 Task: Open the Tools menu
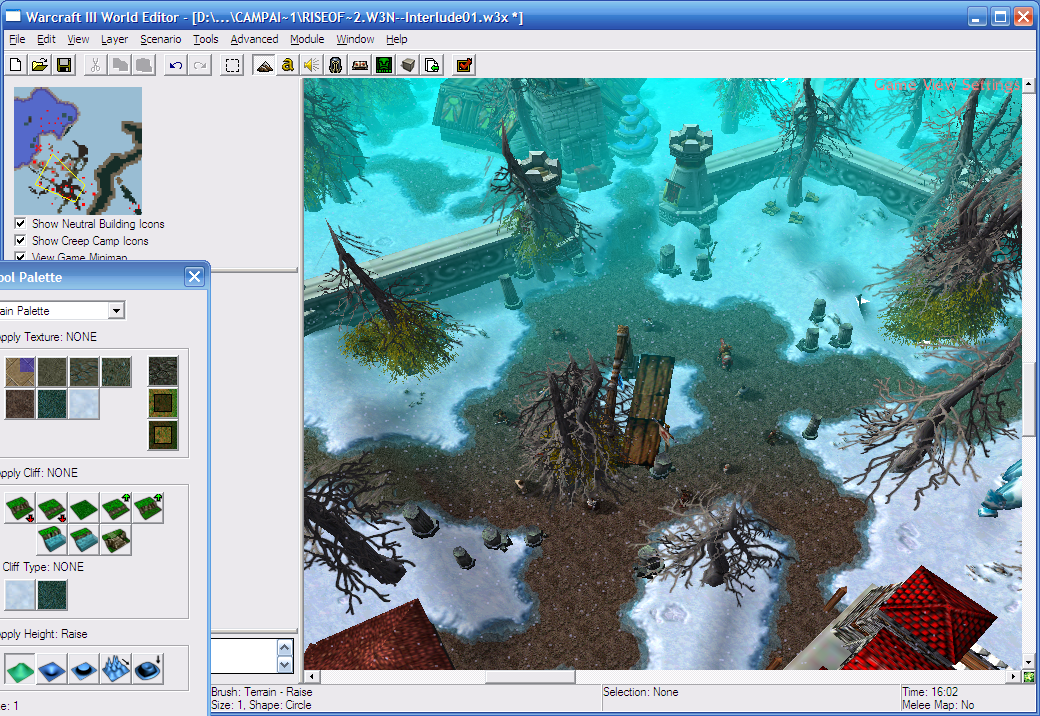206,39
